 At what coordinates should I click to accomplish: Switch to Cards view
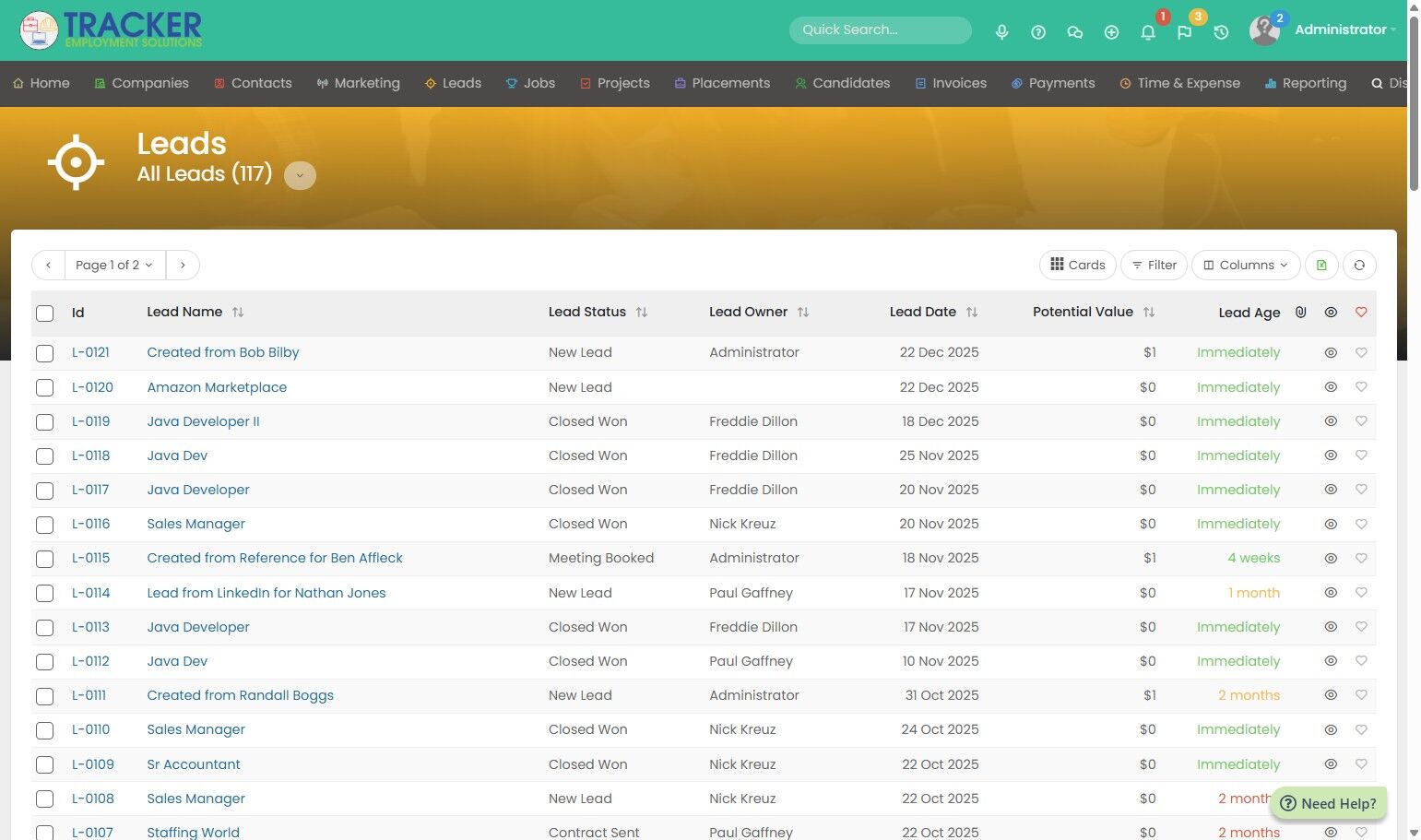click(x=1078, y=266)
